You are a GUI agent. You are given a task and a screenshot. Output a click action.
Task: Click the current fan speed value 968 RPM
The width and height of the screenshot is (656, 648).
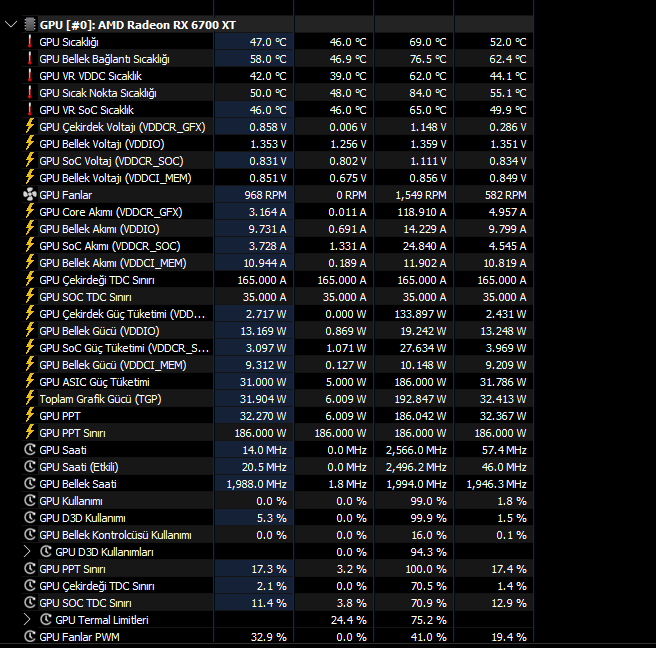click(266, 195)
